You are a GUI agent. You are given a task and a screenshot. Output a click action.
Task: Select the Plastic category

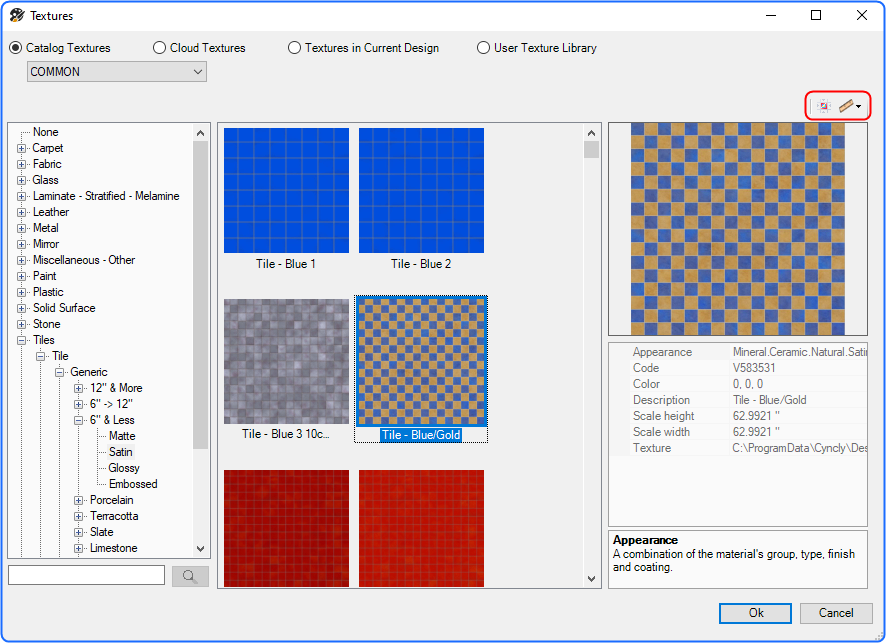coord(48,292)
